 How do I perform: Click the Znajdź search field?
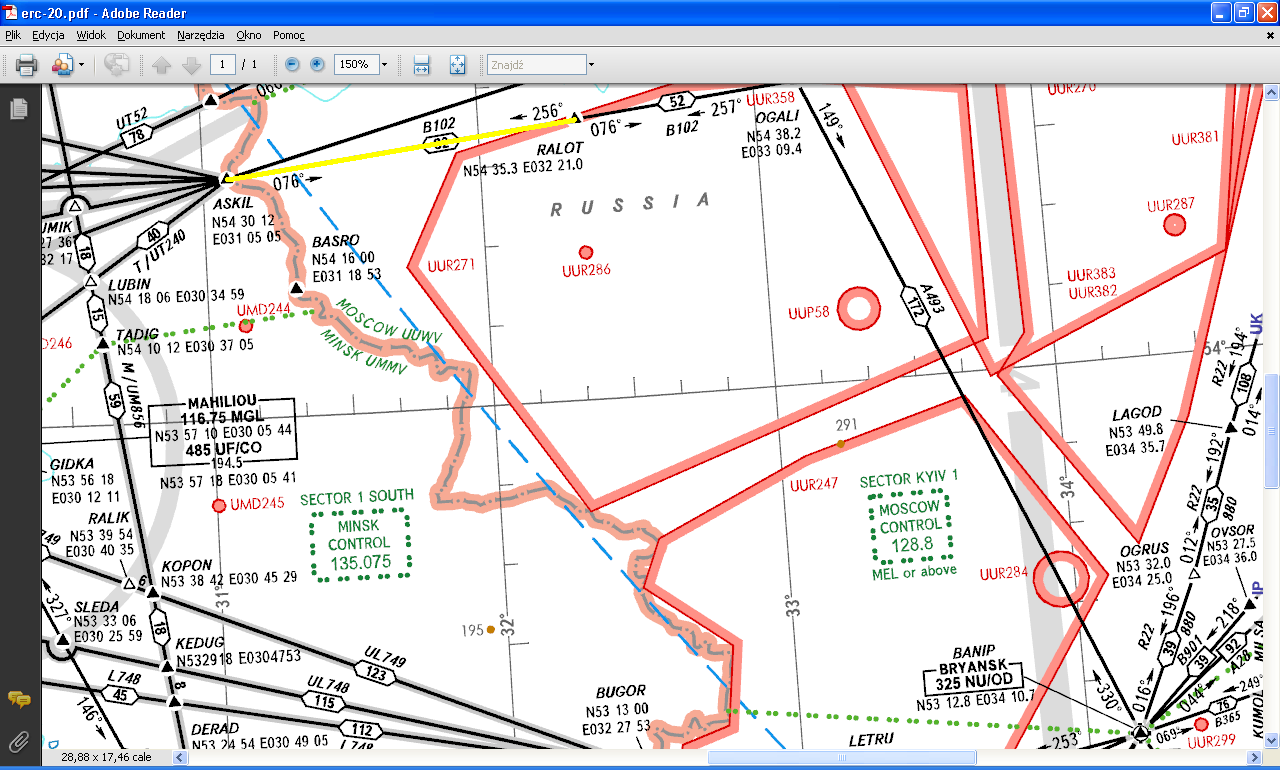tap(536, 64)
